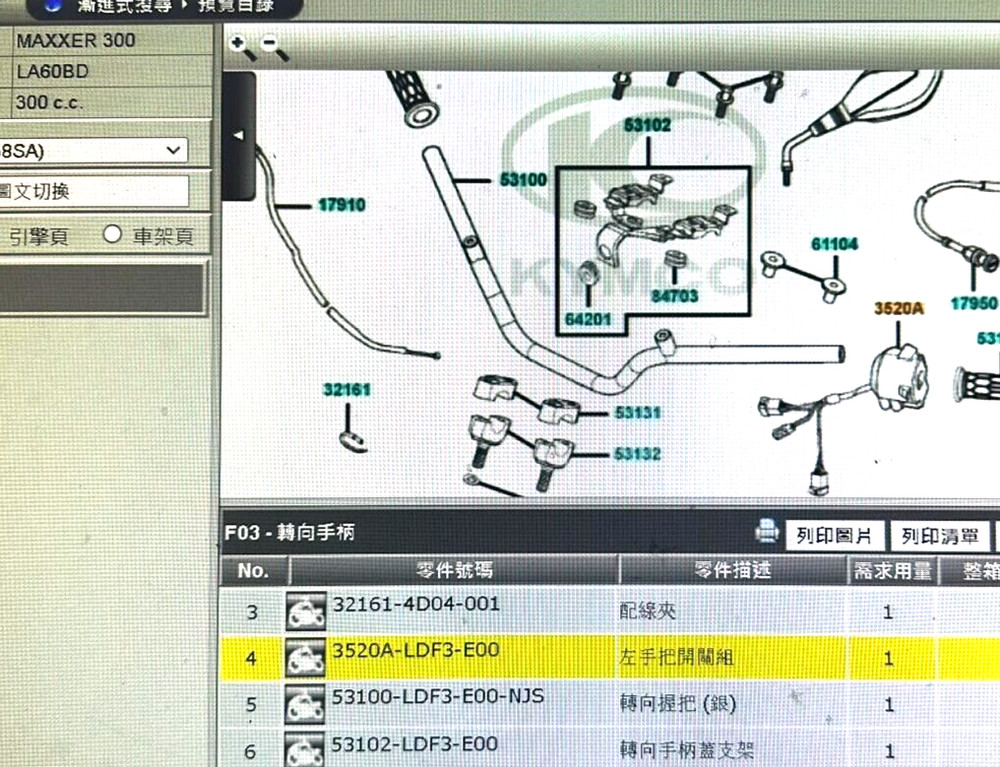This screenshot has height=767, width=1000.
Task: Click the 需求用量 column header
Action: (892, 570)
